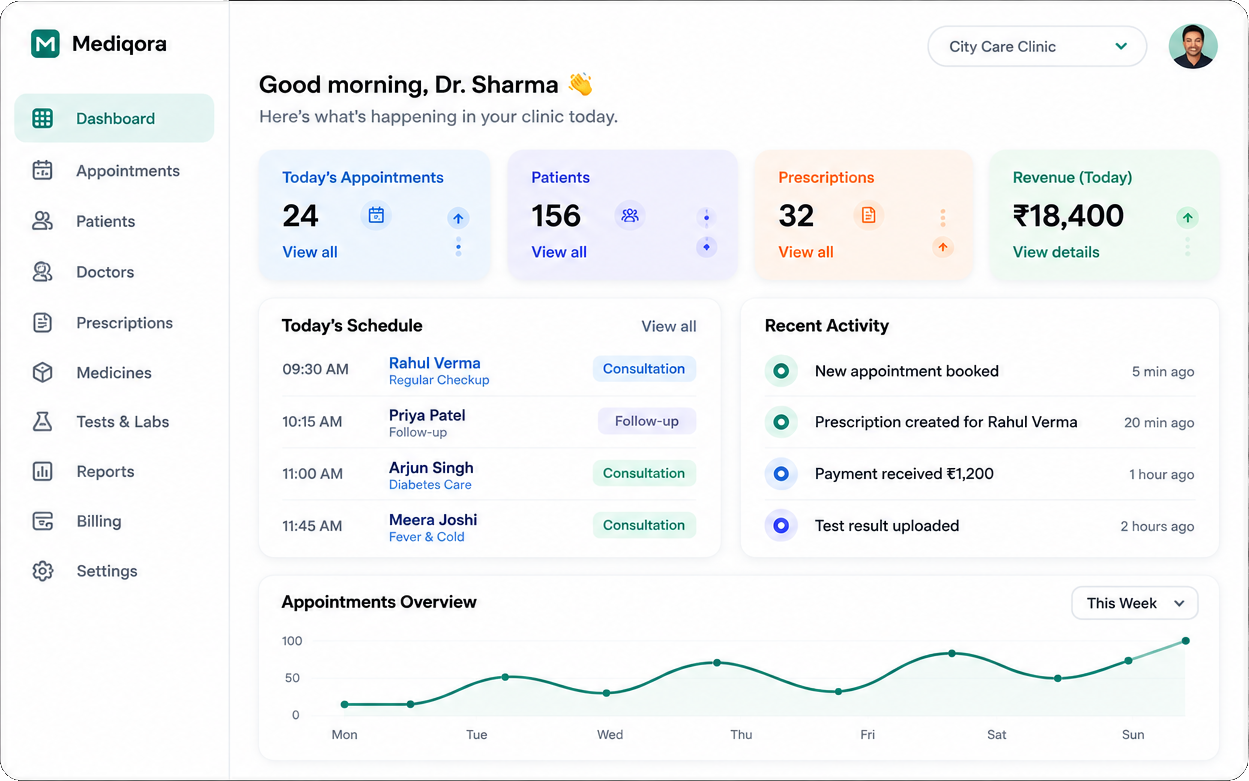Open the Dashboard grid icon
The width and height of the screenshot is (1249, 781).
pos(42,118)
